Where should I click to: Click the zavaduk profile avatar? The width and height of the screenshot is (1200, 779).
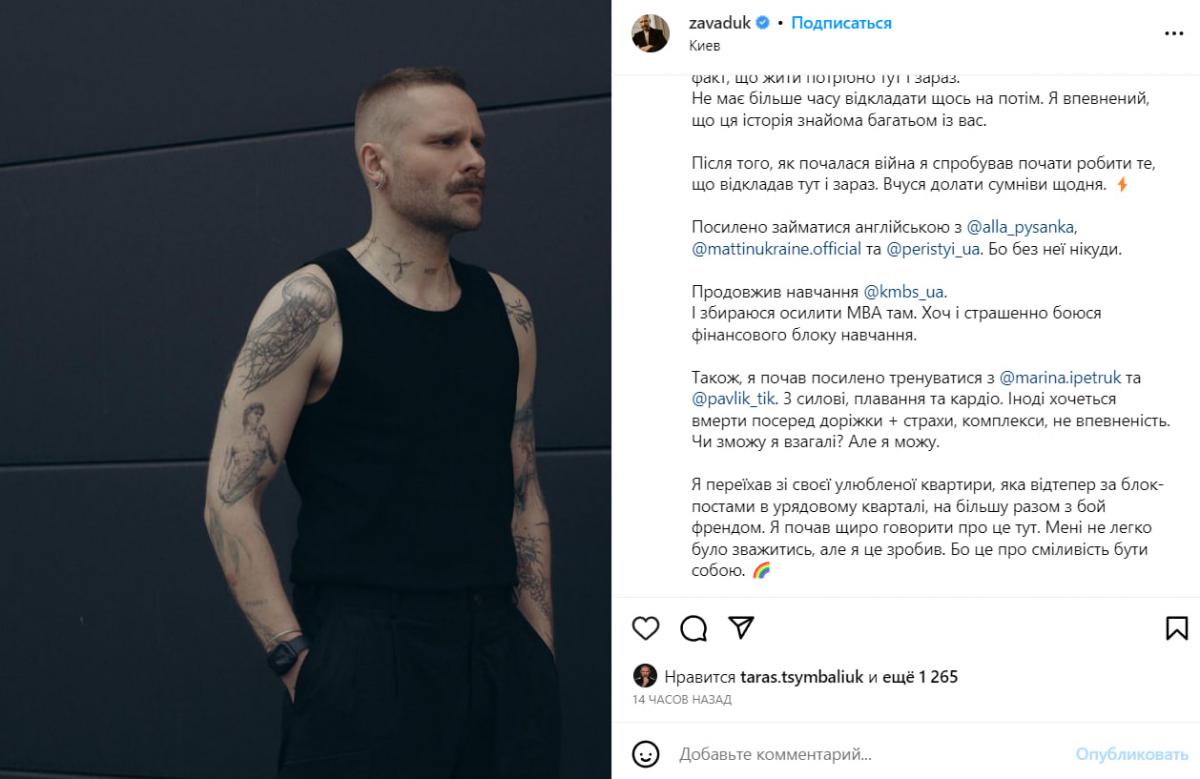point(650,33)
